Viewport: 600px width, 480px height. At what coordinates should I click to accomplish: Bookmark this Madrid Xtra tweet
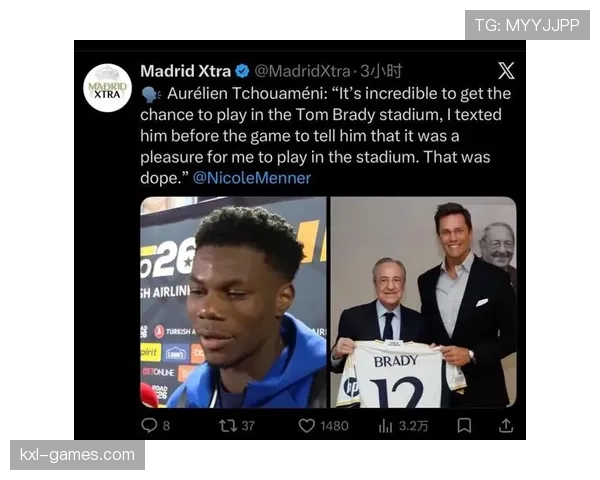point(464,425)
